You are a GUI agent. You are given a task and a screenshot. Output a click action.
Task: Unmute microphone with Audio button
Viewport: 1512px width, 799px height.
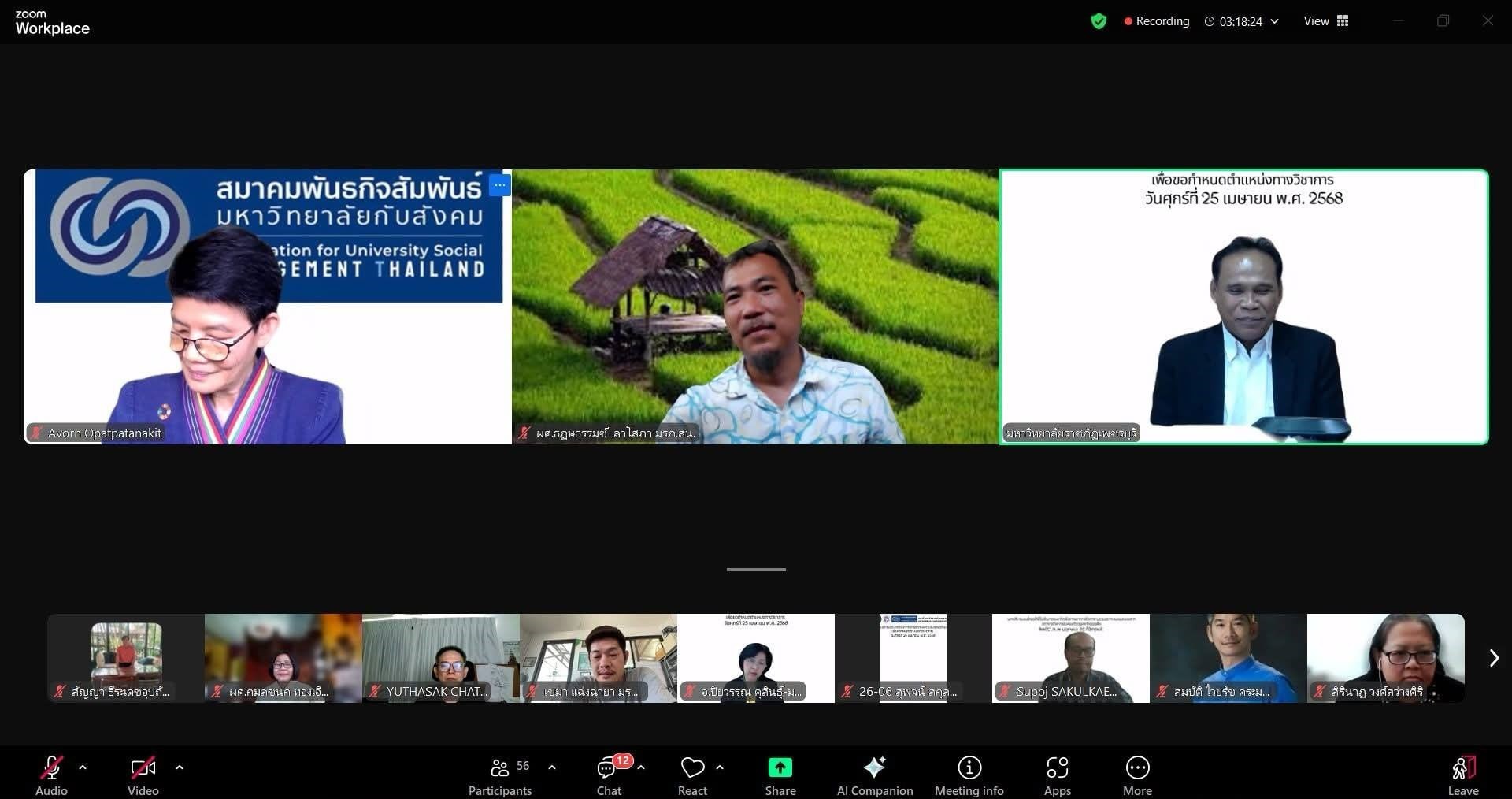pyautogui.click(x=51, y=775)
